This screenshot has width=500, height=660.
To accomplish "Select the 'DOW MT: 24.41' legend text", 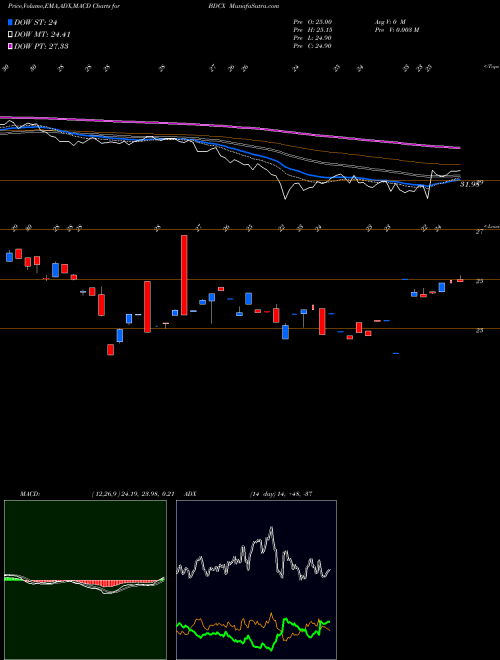I will coord(42,35).
